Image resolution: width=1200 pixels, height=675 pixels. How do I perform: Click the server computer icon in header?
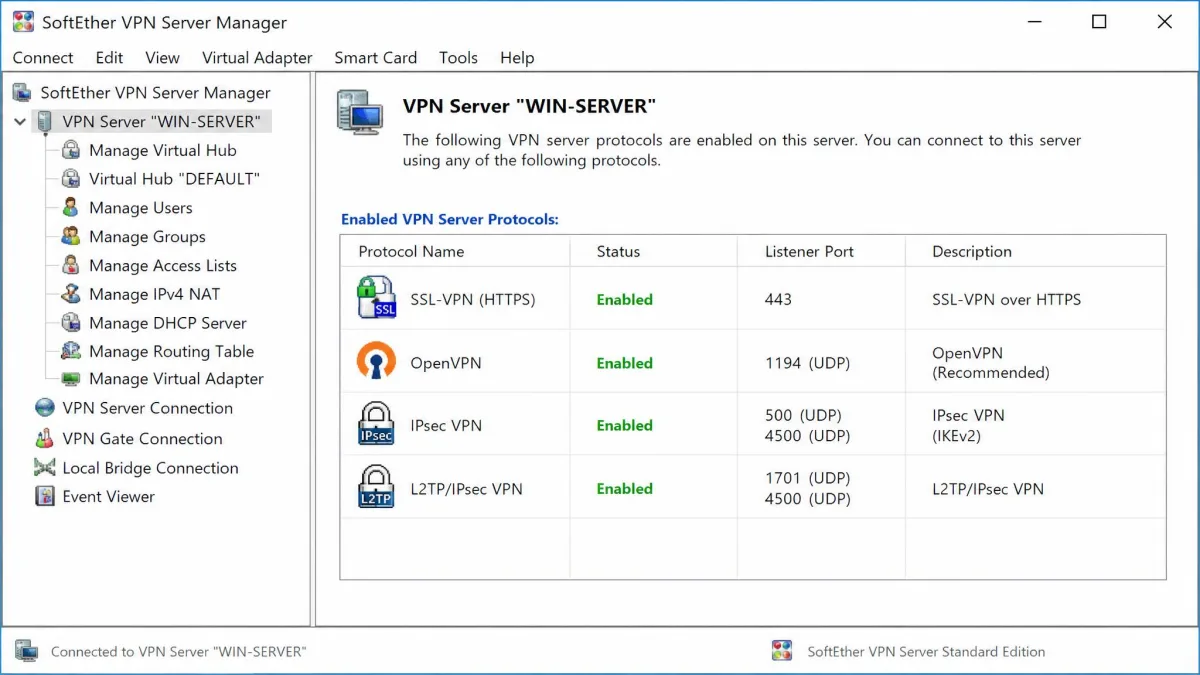tap(360, 112)
